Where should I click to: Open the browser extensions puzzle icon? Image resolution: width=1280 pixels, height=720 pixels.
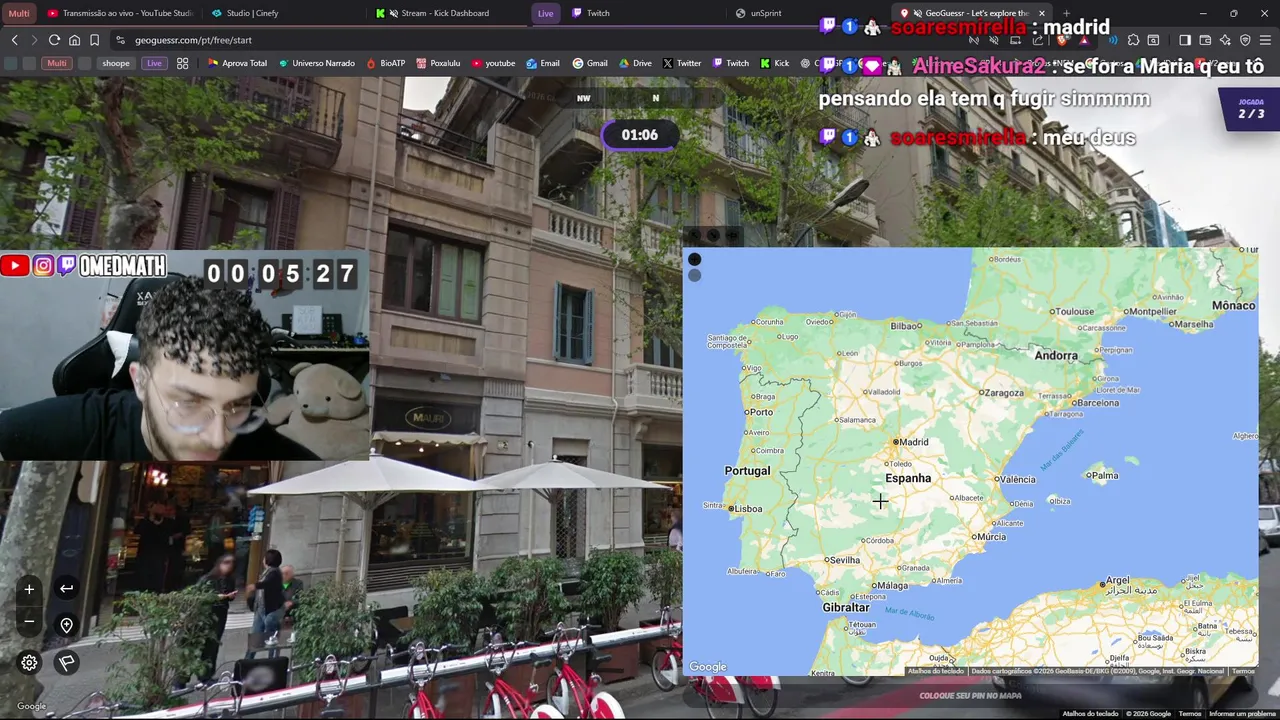1133,40
